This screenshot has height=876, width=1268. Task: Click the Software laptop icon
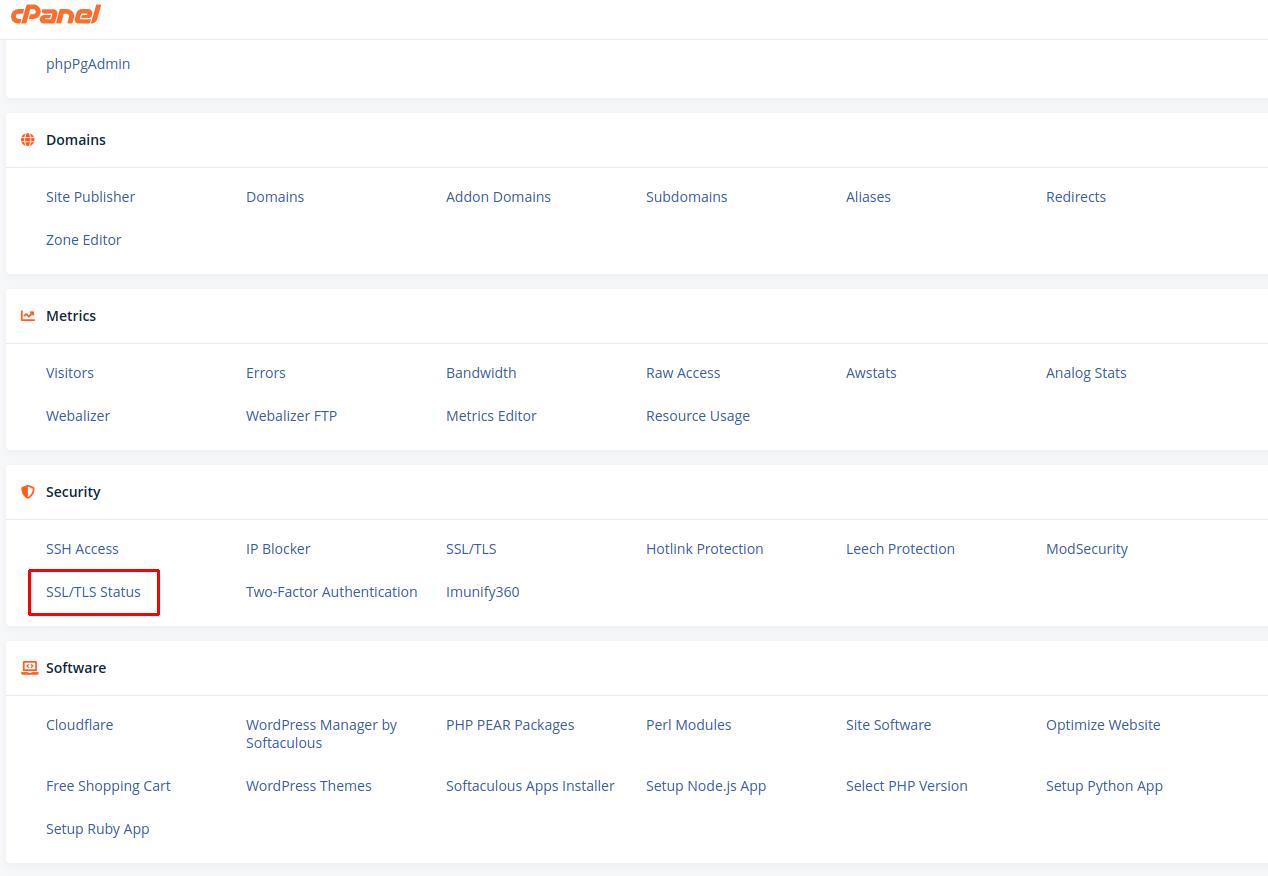click(x=28, y=668)
